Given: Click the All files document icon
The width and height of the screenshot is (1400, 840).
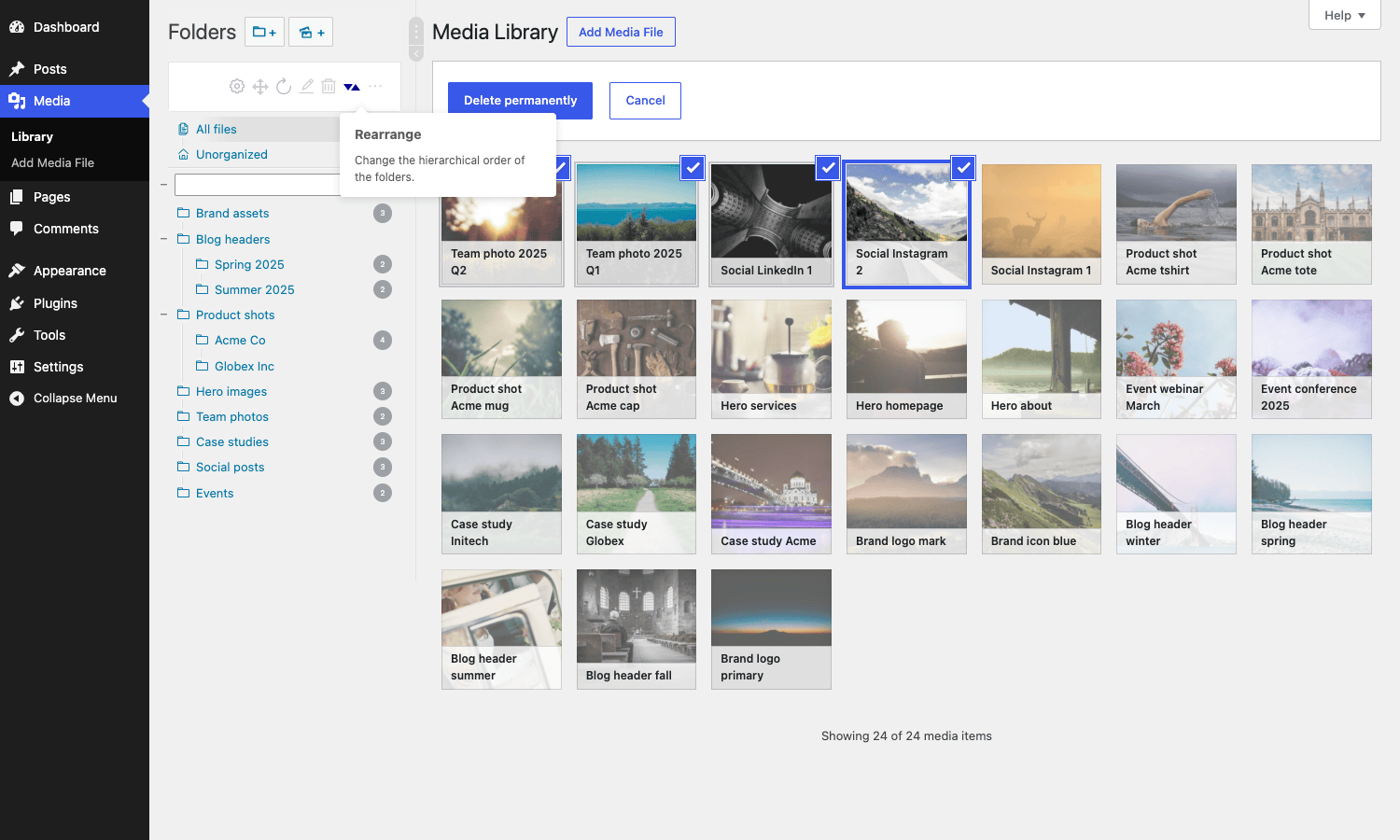Looking at the screenshot, I should coord(184,130).
